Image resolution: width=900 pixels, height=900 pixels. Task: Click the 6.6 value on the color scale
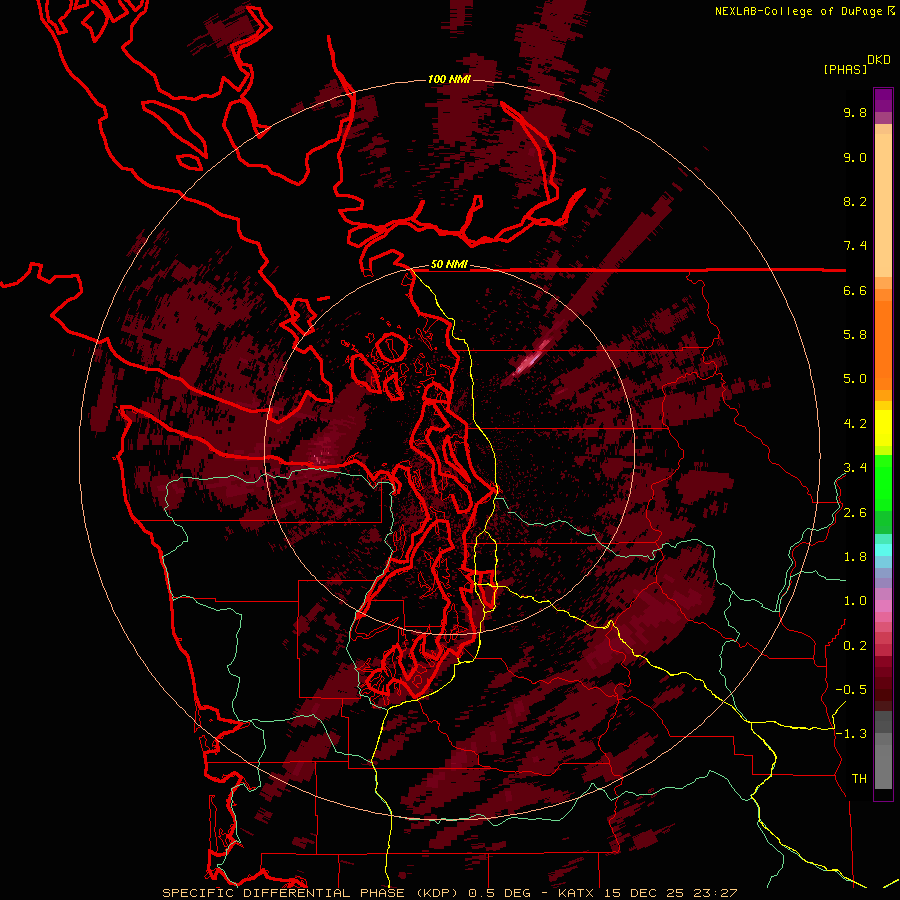tap(855, 290)
